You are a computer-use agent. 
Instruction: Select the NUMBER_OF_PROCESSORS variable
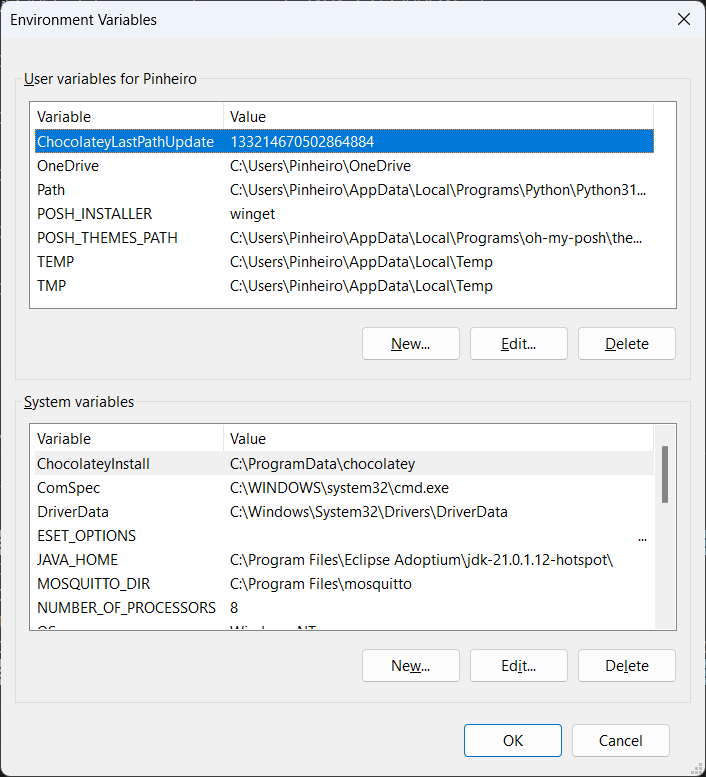344,608
